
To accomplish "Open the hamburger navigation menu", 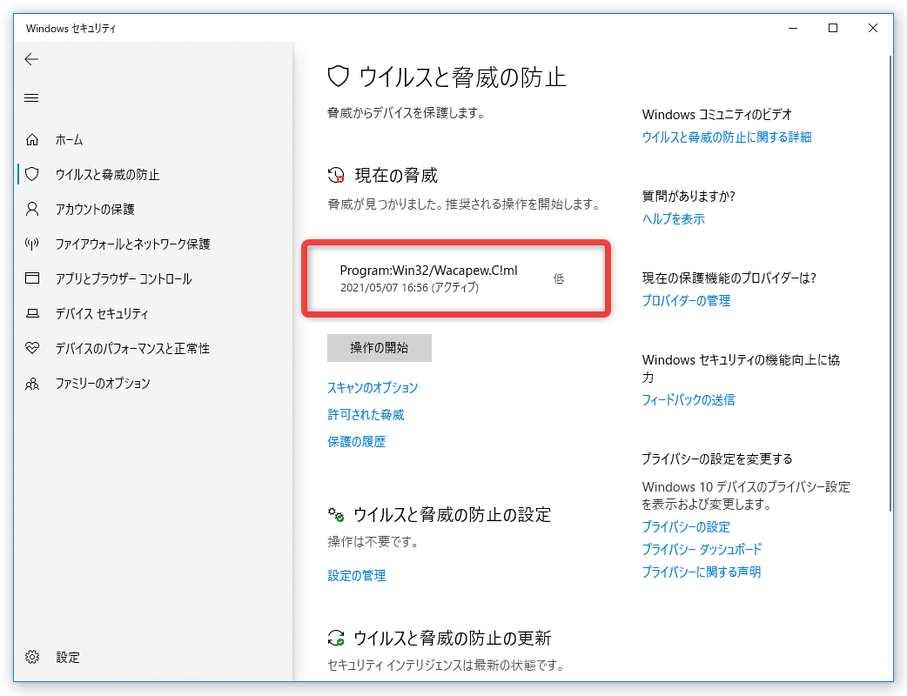I will click(x=31, y=98).
